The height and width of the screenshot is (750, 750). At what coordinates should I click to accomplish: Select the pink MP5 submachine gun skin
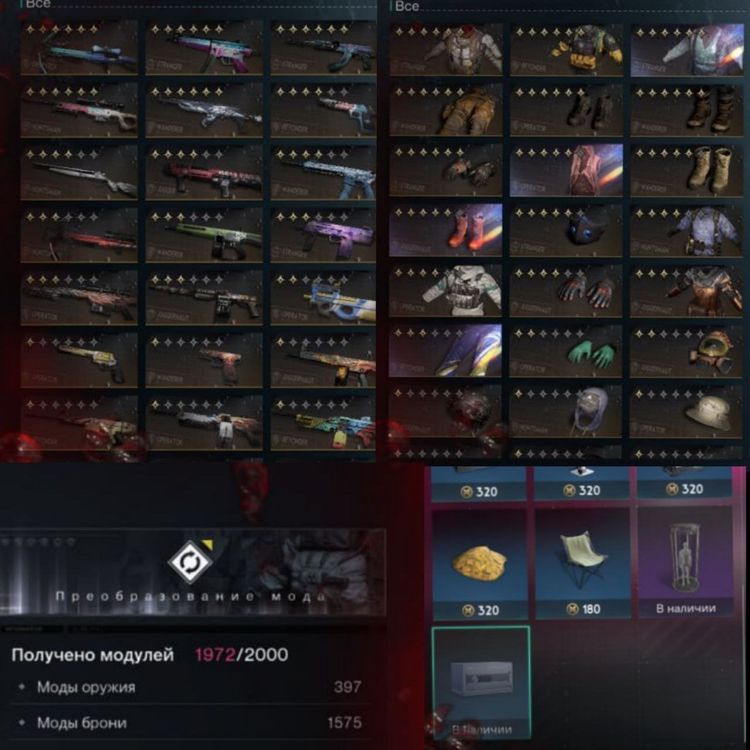[204, 47]
